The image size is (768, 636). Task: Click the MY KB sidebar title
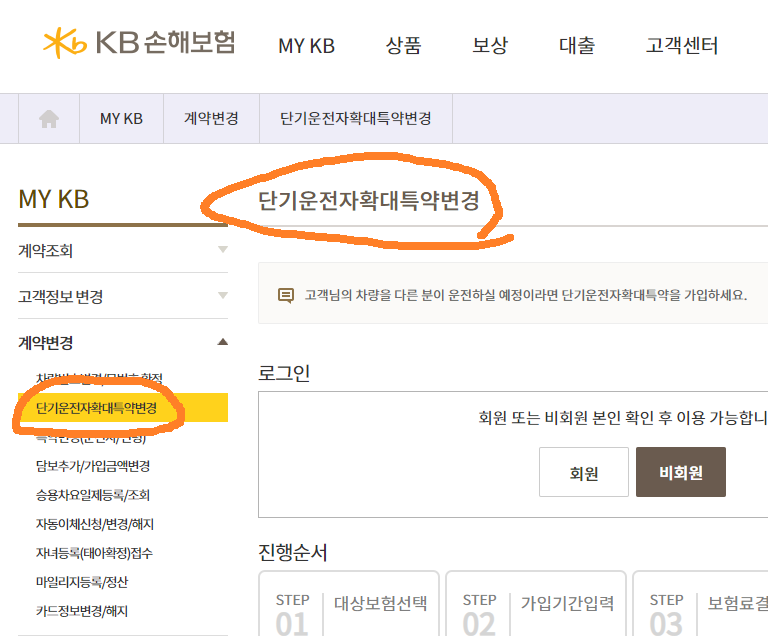[54, 199]
